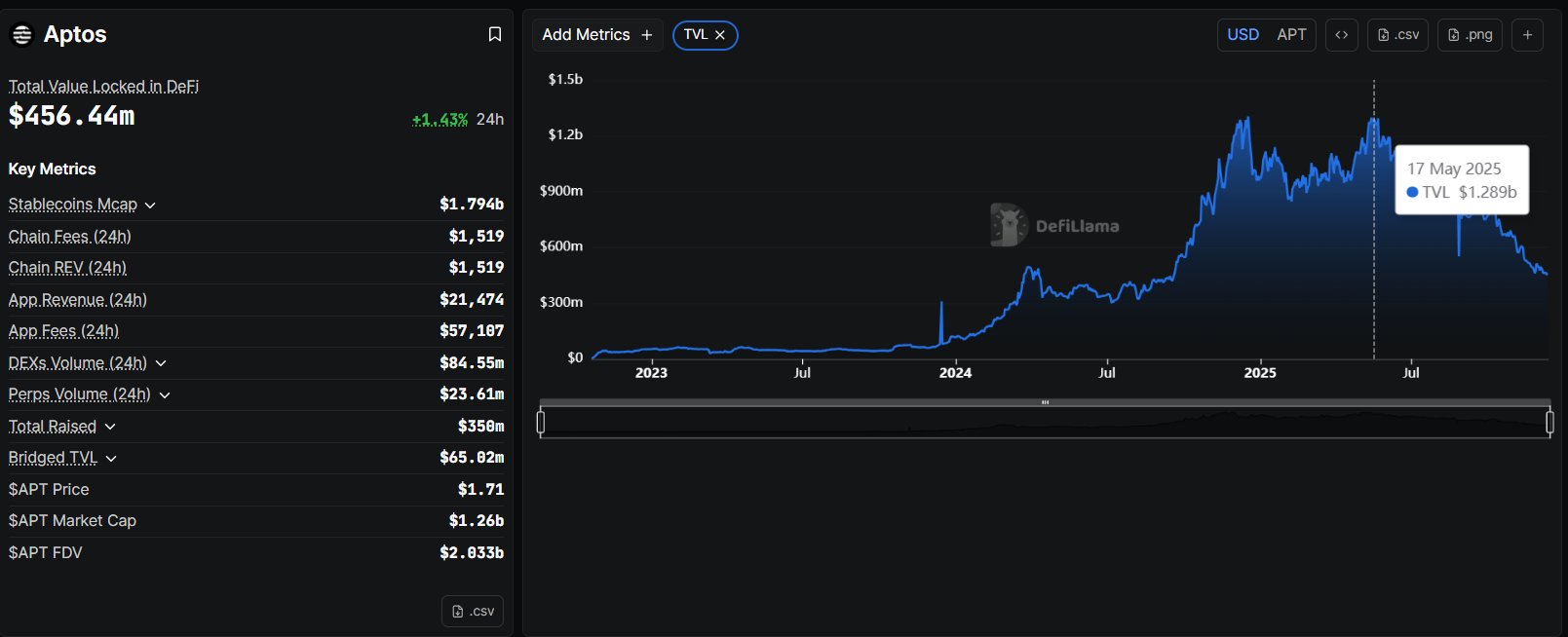Expand DEXs Volume (24h) breakdown
Screen dimensions: 1568x637
pyautogui.click(x=161, y=363)
